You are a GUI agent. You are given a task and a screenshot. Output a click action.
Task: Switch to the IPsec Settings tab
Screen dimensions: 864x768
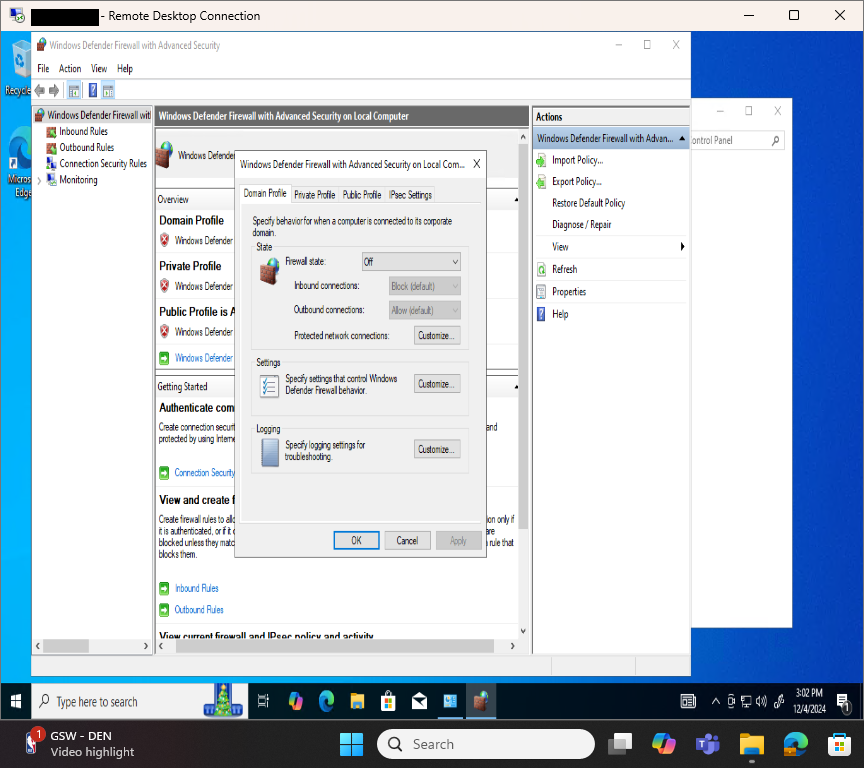[411, 194]
